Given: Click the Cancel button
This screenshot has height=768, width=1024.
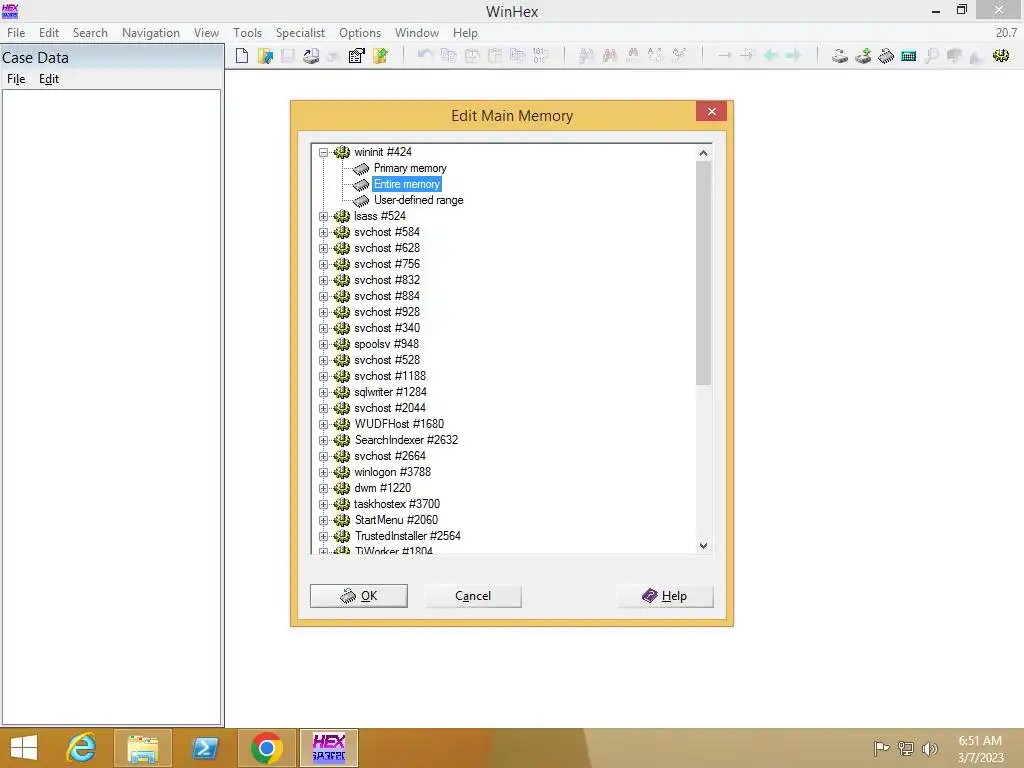Looking at the screenshot, I should 473,596.
